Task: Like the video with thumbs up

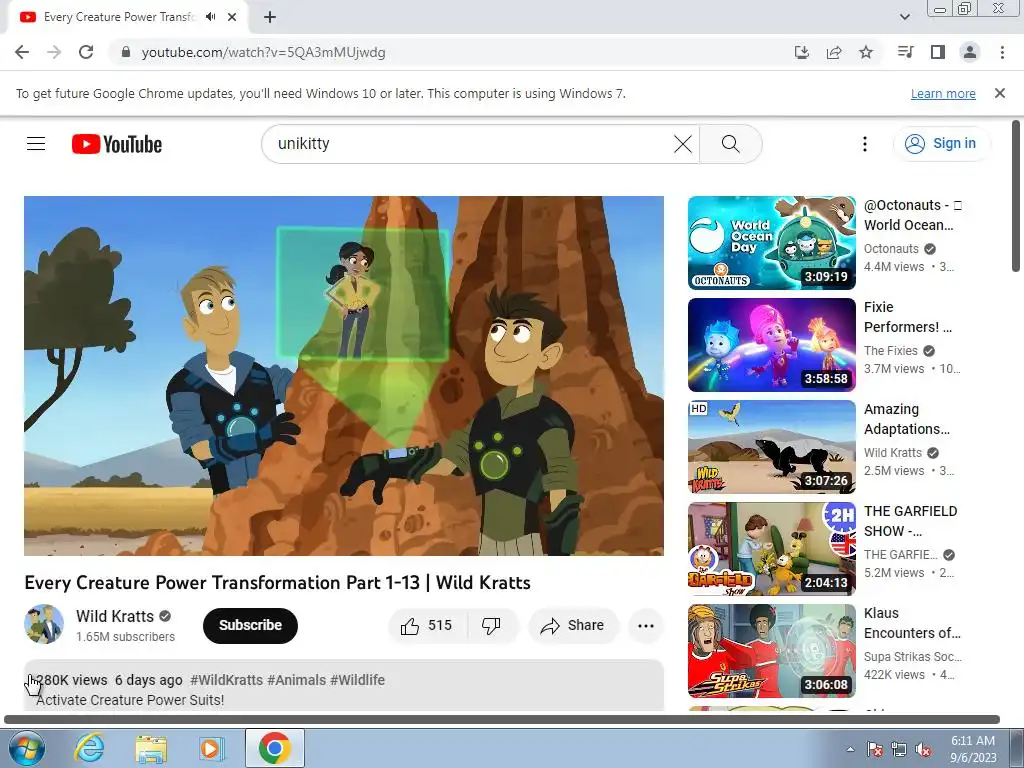Action: click(428, 626)
